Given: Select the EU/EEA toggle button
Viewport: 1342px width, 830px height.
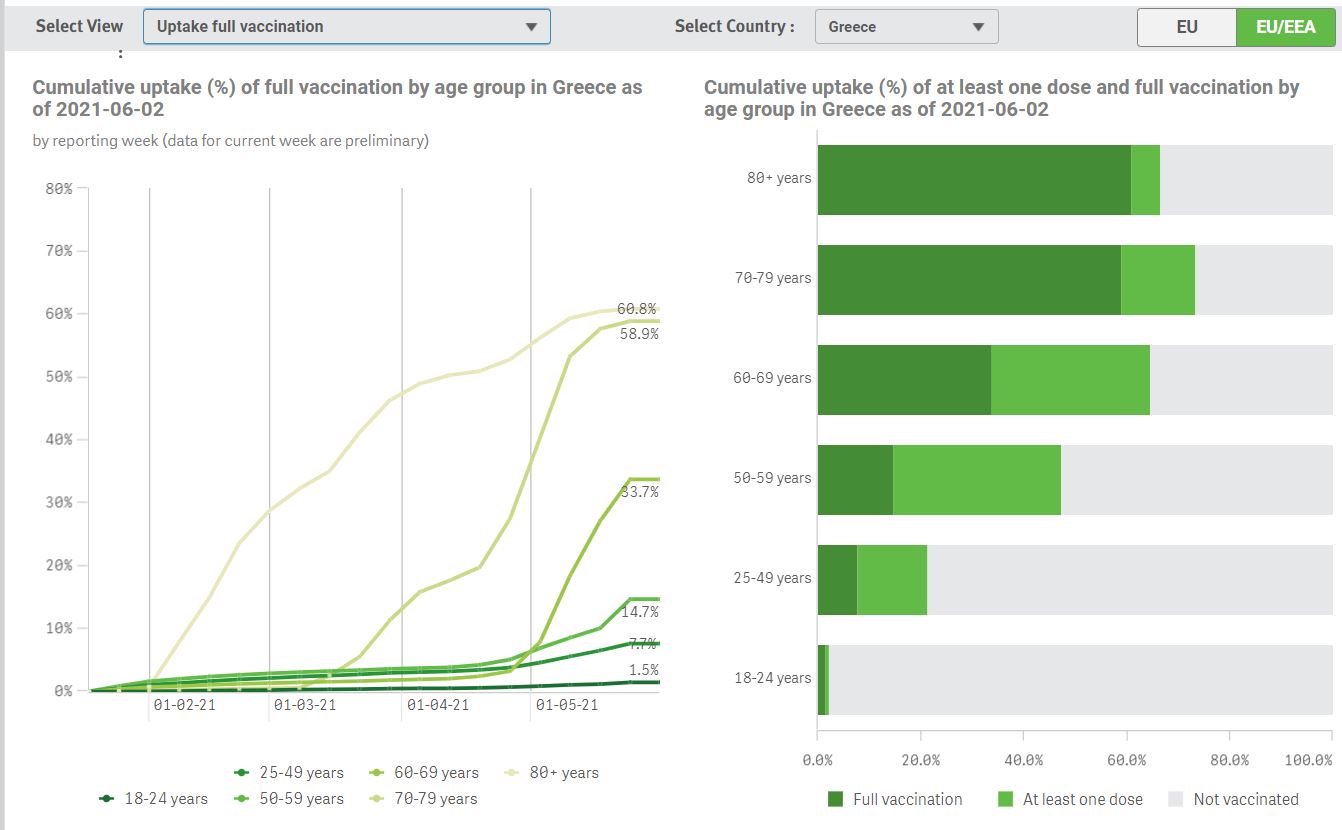Looking at the screenshot, I should (x=1285, y=27).
